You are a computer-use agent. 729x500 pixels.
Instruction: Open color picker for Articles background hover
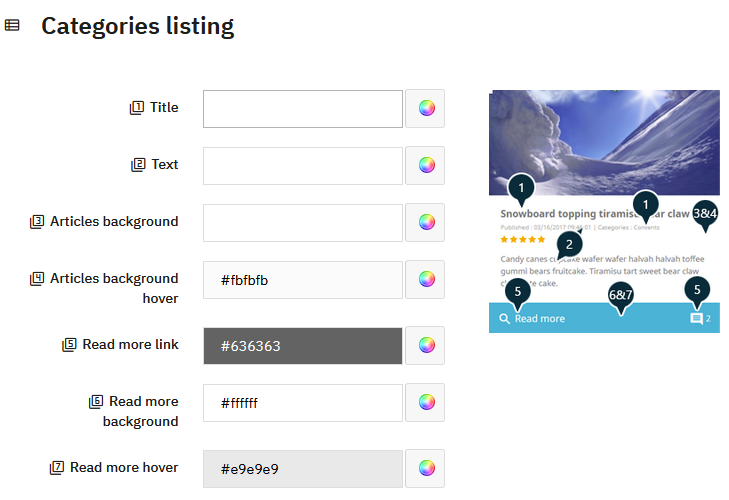click(x=426, y=280)
